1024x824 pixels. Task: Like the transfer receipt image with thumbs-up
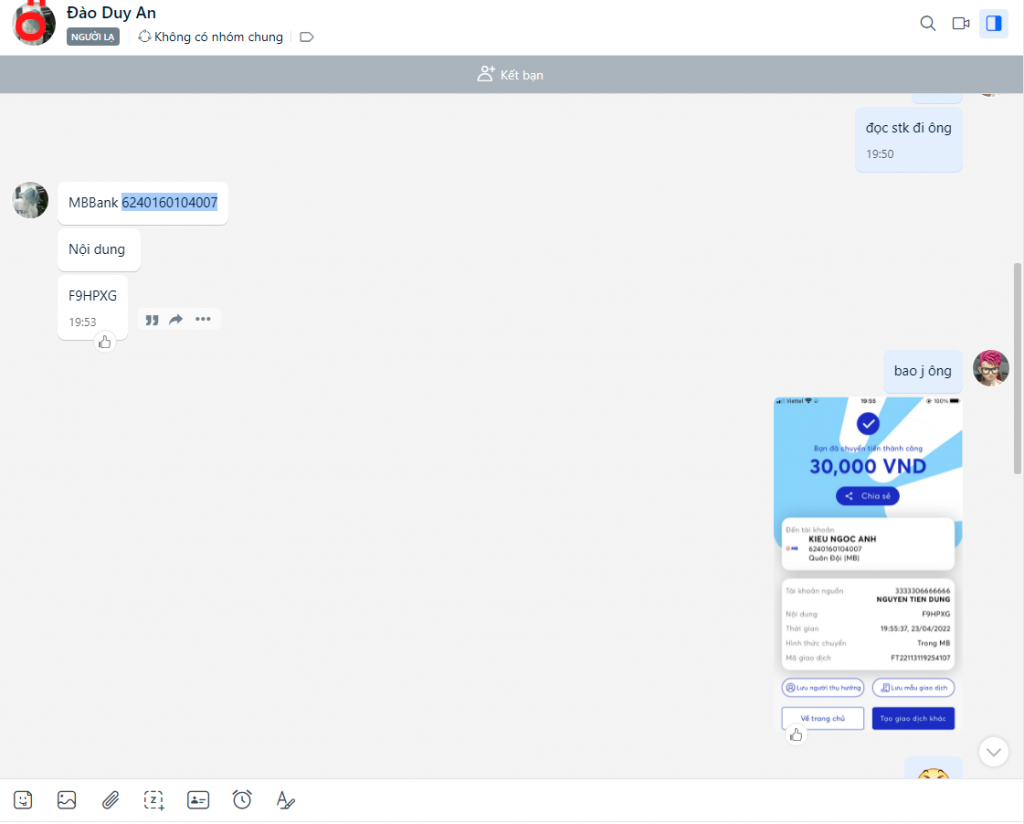point(796,736)
